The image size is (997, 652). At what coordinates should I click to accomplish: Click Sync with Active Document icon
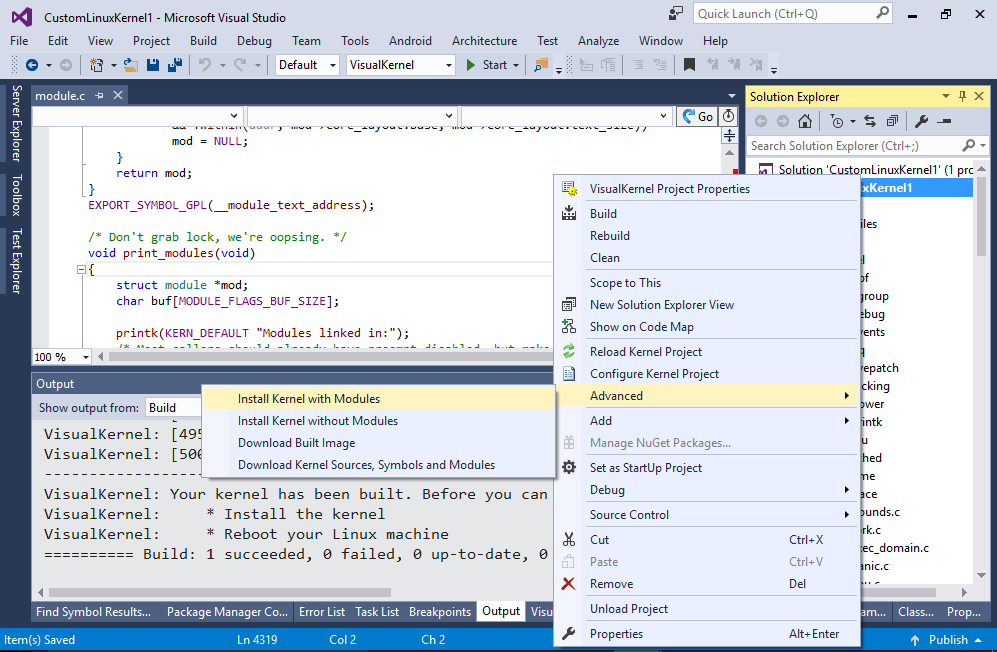pos(870,121)
